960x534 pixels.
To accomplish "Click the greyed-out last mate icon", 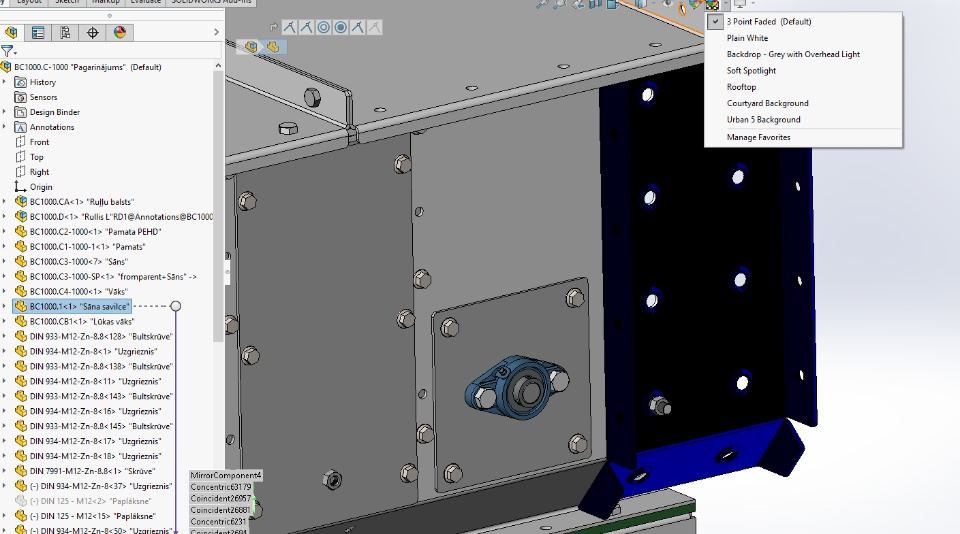I will (374, 27).
